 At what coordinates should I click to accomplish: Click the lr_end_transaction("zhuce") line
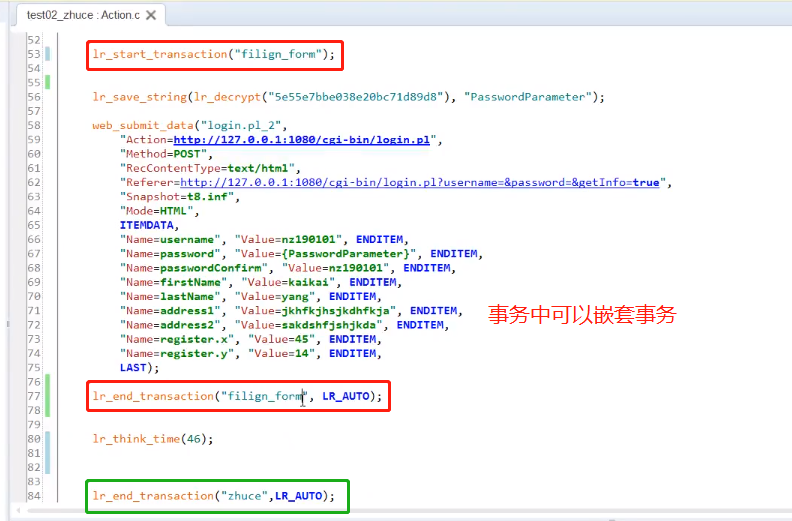coord(214,496)
